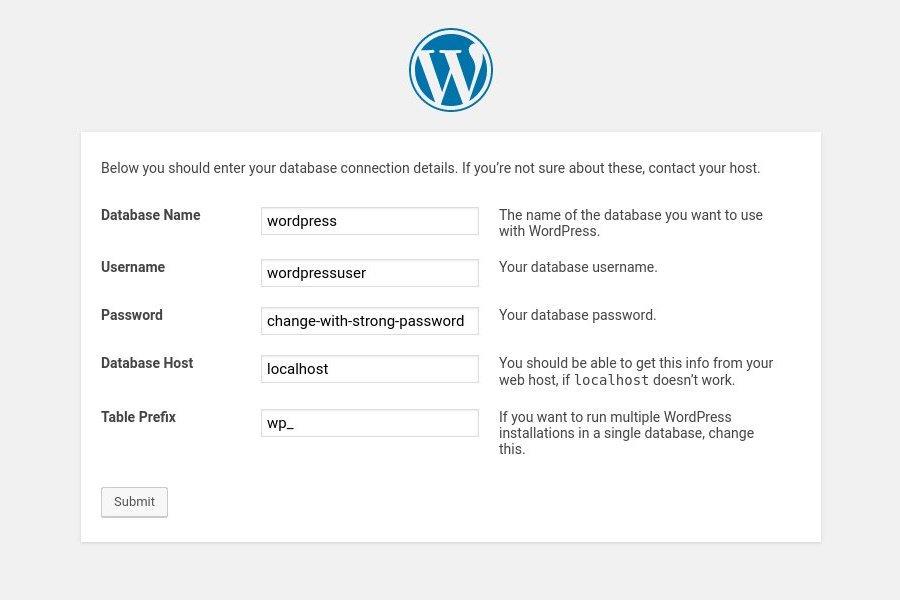Focus the Table Prefix input box
The height and width of the screenshot is (600, 900).
[369, 423]
